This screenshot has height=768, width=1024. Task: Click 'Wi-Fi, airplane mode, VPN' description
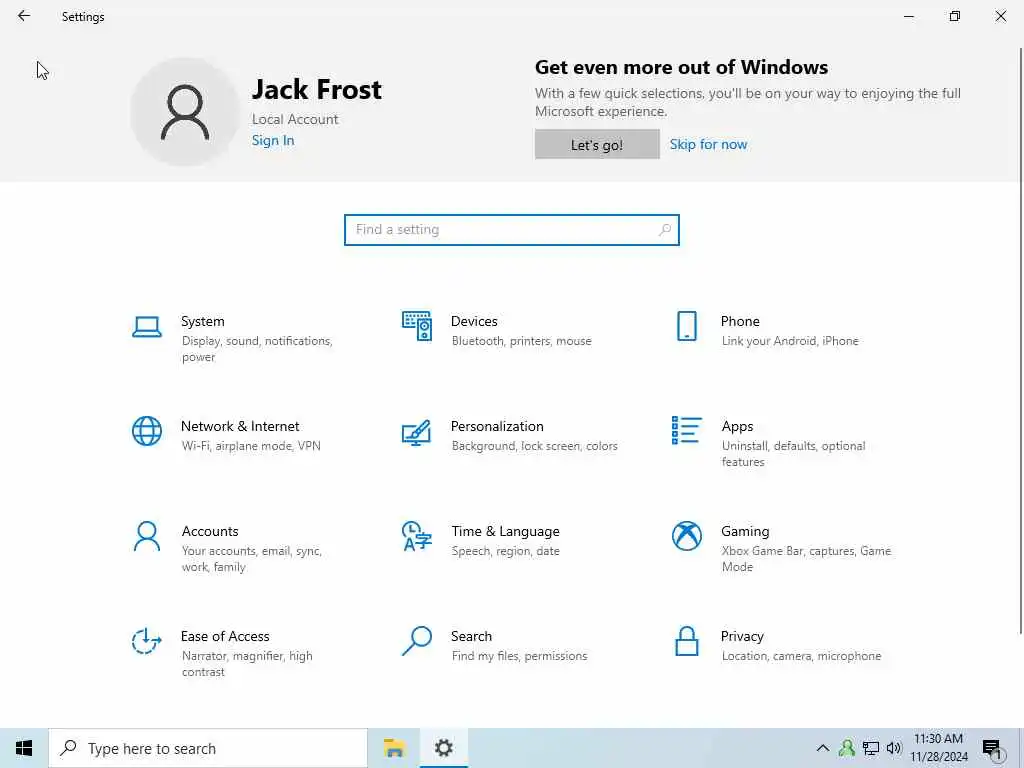[251, 446]
